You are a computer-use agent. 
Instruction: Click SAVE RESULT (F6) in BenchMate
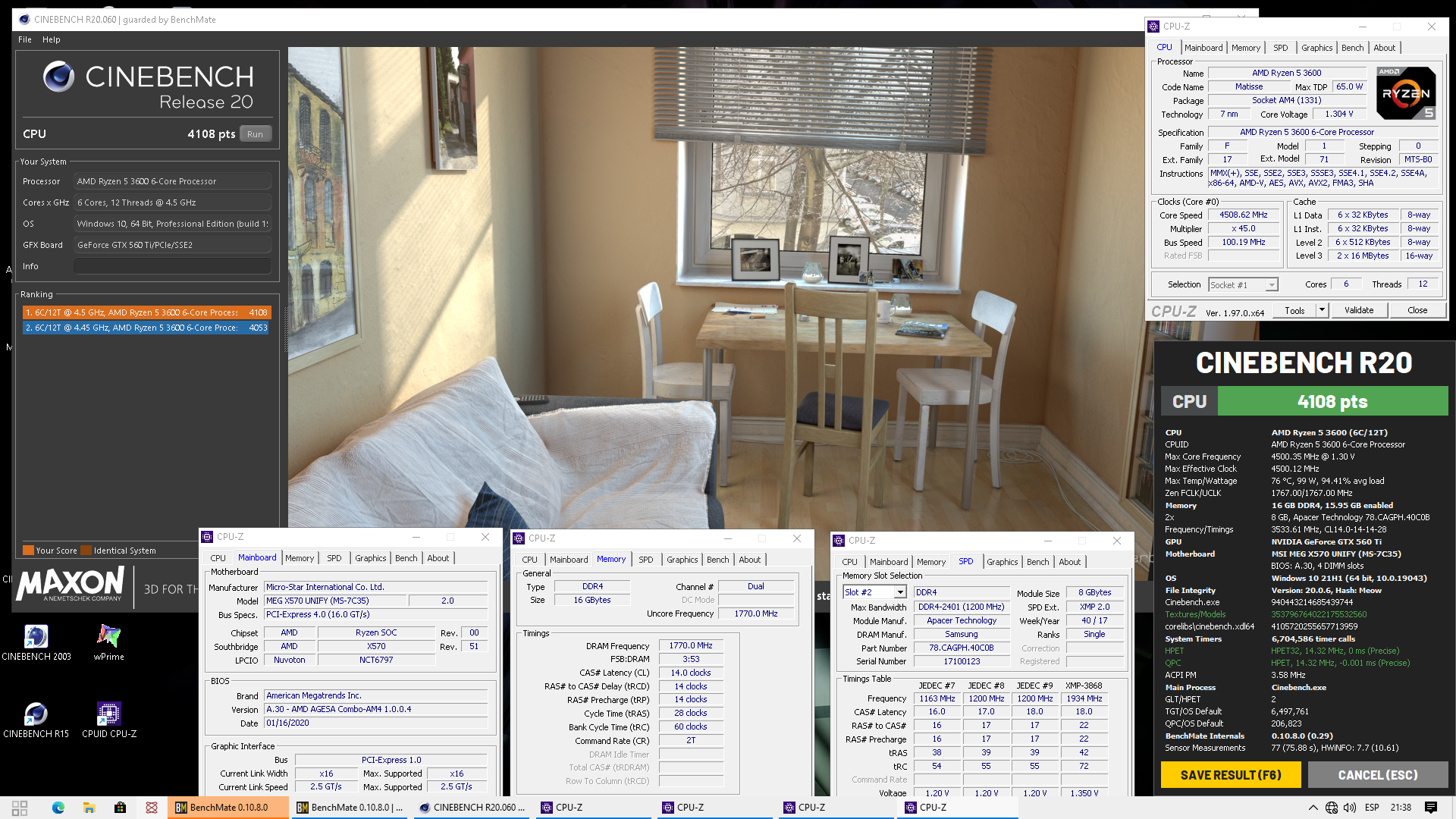[x=1231, y=775]
